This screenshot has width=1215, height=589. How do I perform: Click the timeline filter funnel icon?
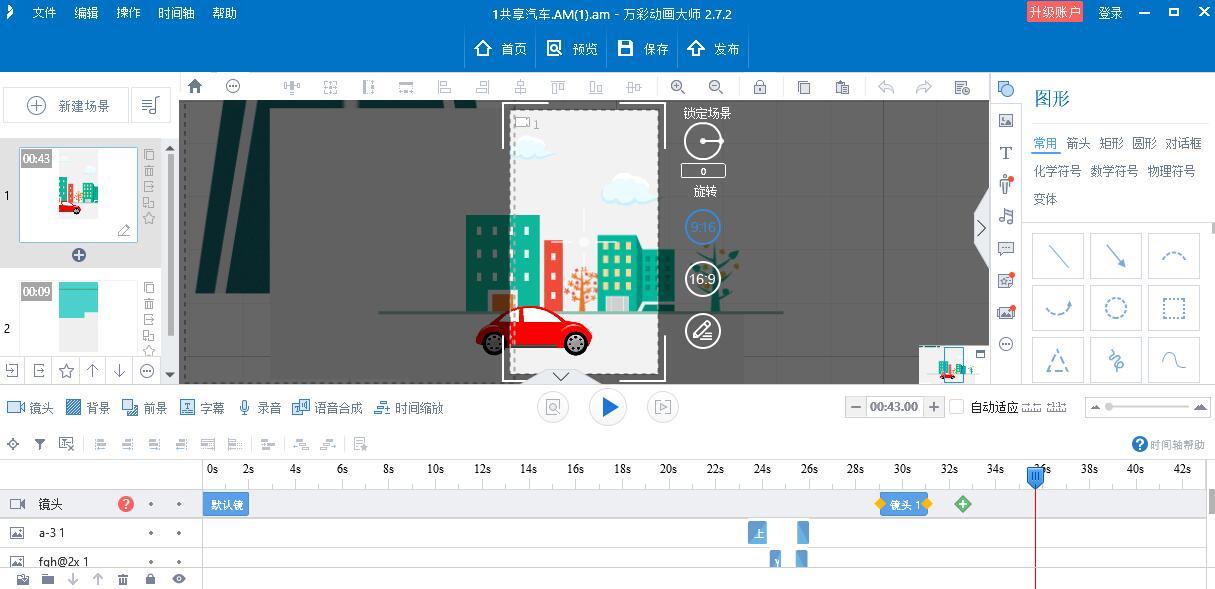coord(40,444)
